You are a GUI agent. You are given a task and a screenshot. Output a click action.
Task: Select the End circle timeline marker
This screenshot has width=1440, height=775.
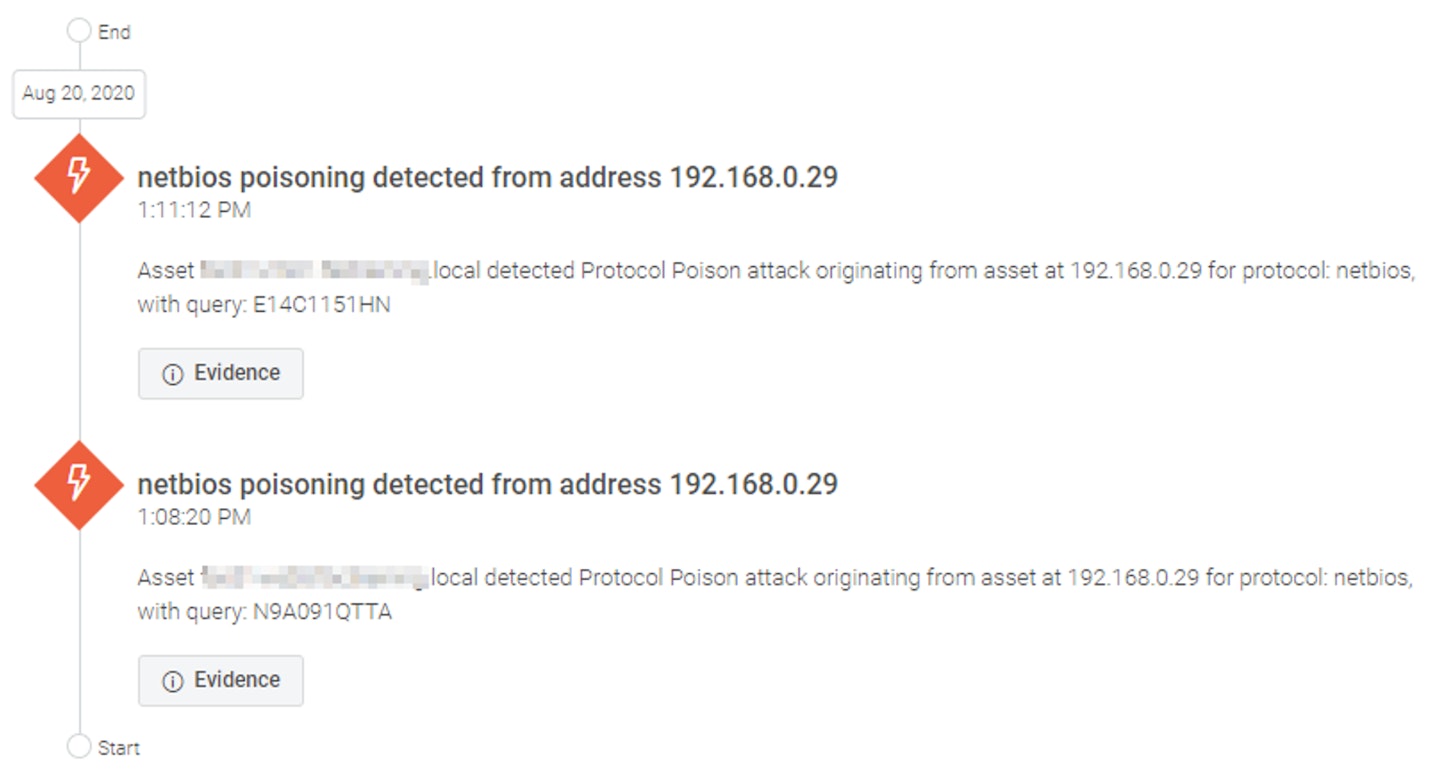(79, 31)
